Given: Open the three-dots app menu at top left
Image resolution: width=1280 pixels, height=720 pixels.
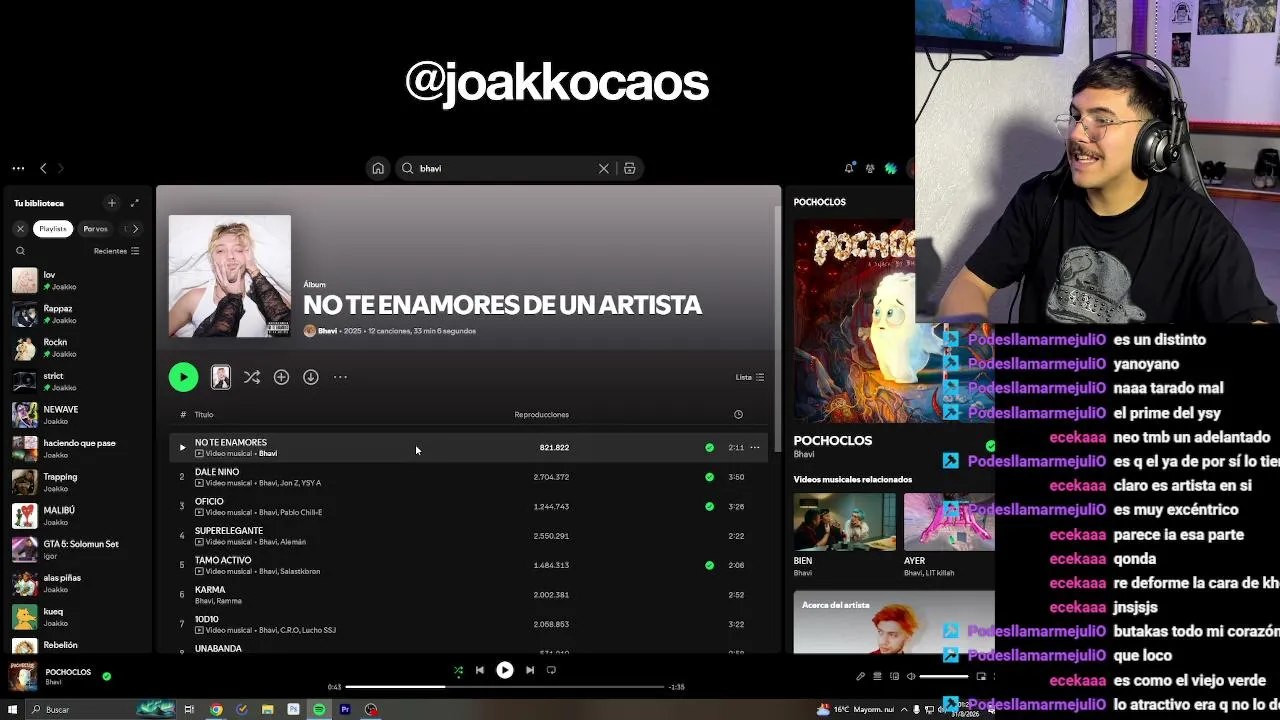Looking at the screenshot, I should pyautogui.click(x=18, y=168).
